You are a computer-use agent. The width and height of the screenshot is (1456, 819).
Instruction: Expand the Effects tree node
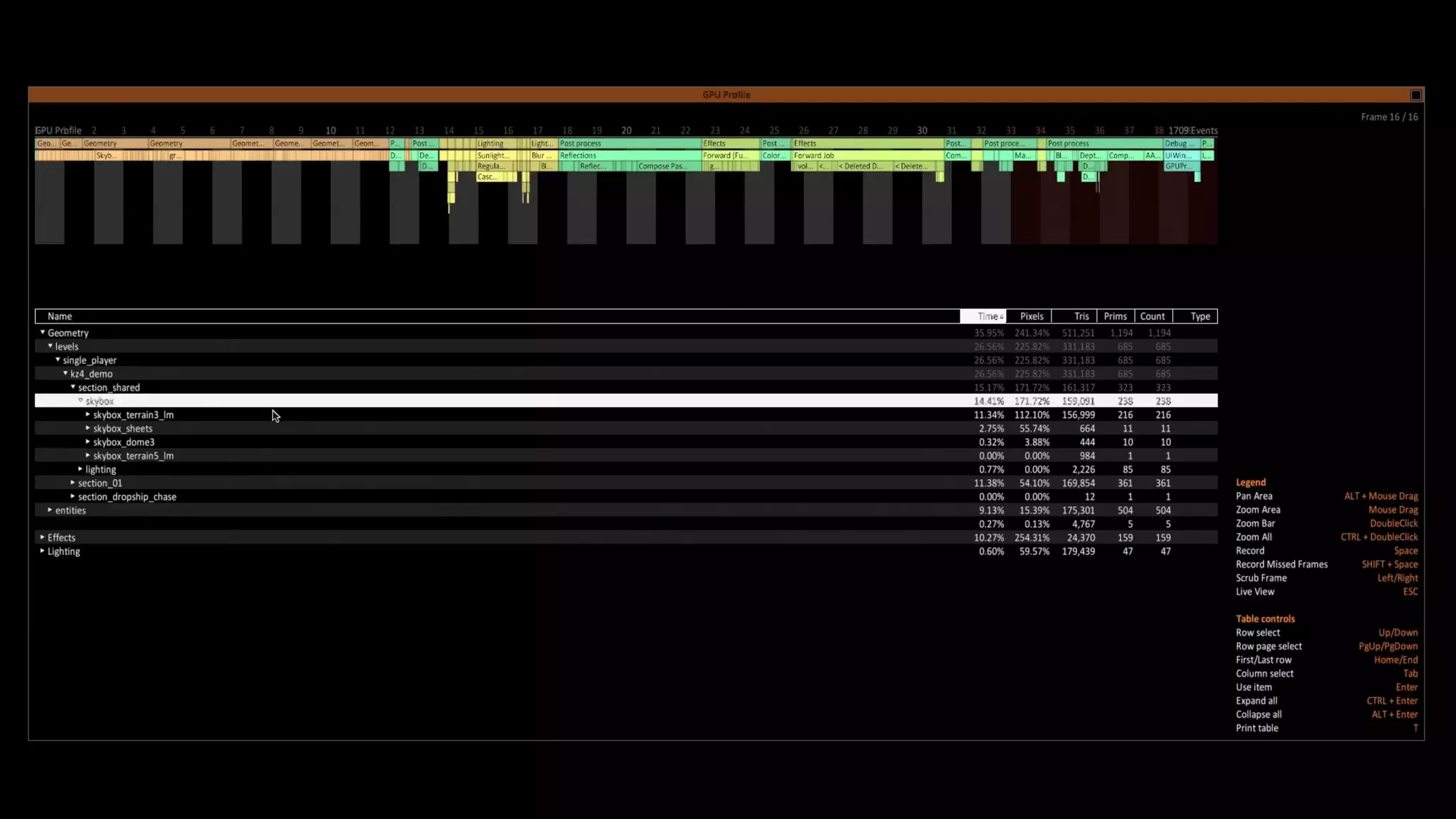point(43,537)
